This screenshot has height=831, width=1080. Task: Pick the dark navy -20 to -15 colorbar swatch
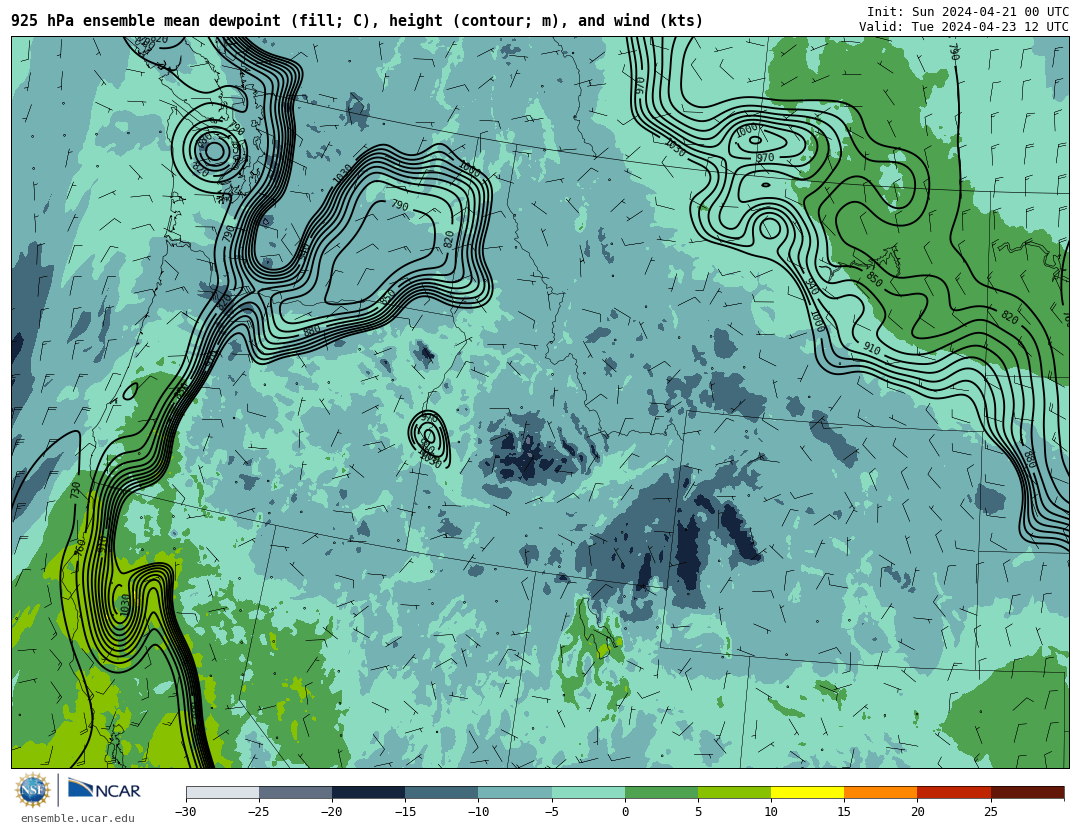coord(368,792)
